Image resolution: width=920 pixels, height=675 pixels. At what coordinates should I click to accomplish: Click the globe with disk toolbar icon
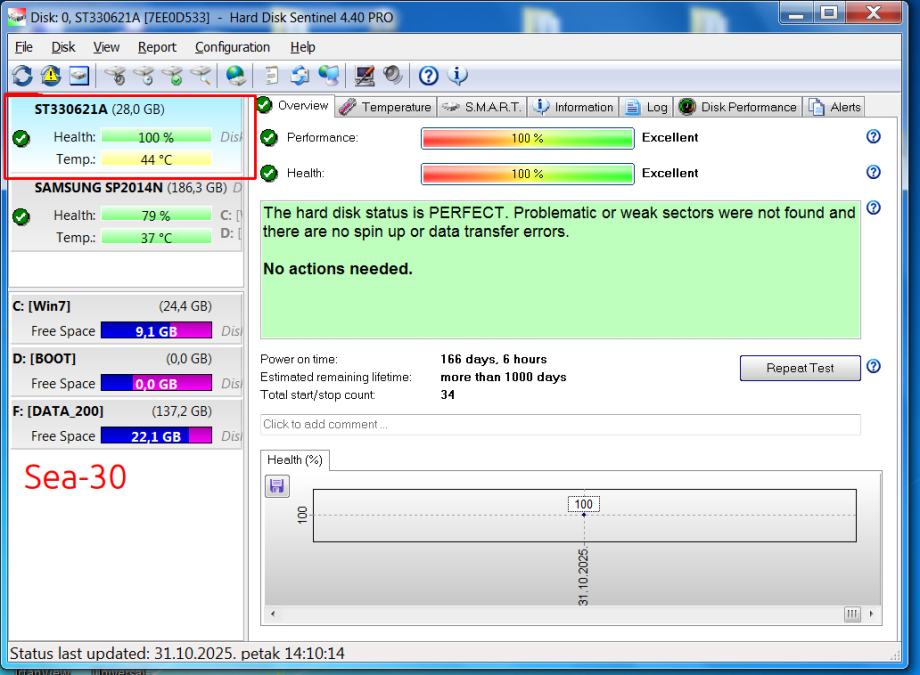point(236,76)
